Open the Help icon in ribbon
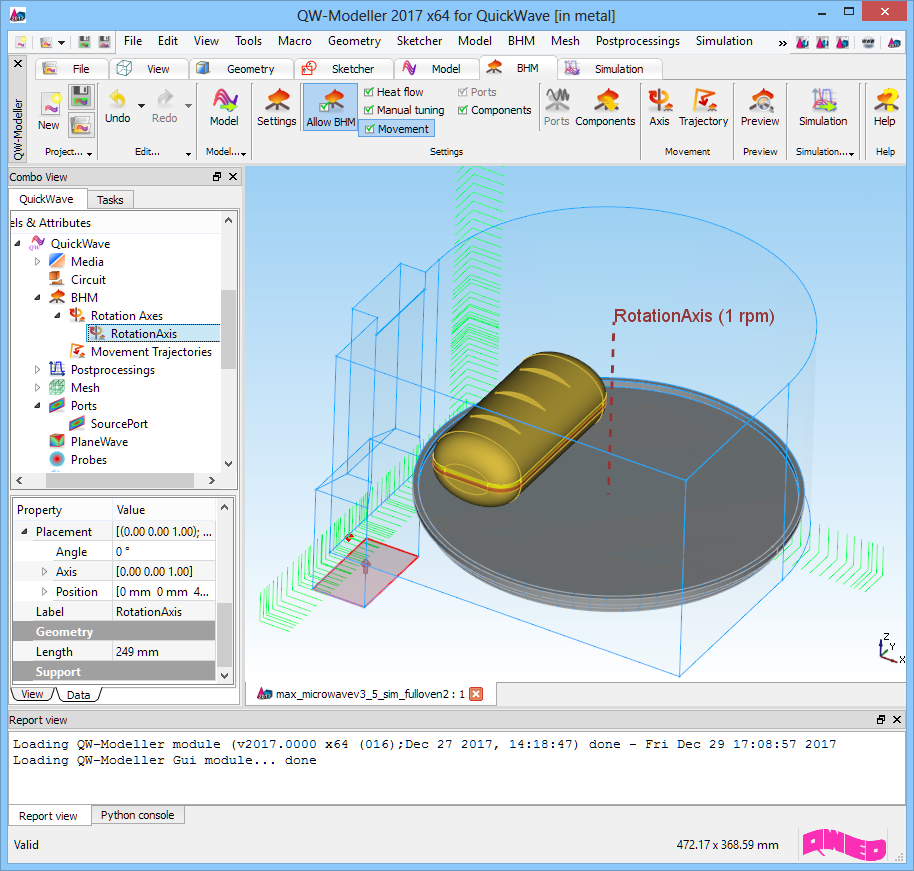Viewport: 914px width, 871px height. coord(884,108)
